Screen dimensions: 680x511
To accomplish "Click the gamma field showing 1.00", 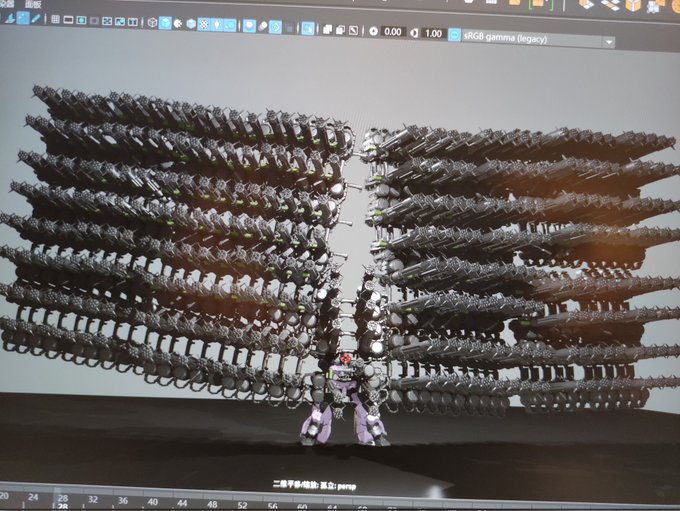I will (x=433, y=33).
